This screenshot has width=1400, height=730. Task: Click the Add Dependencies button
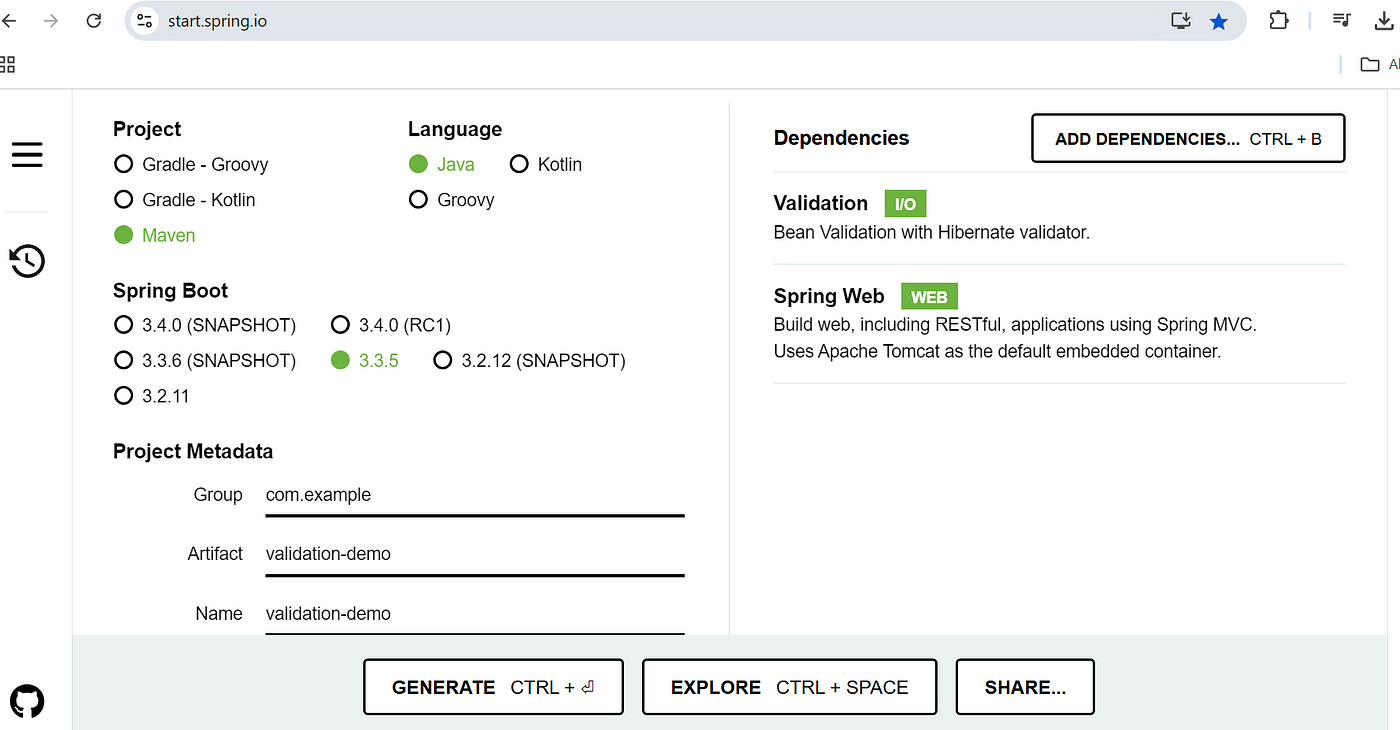(x=1188, y=138)
